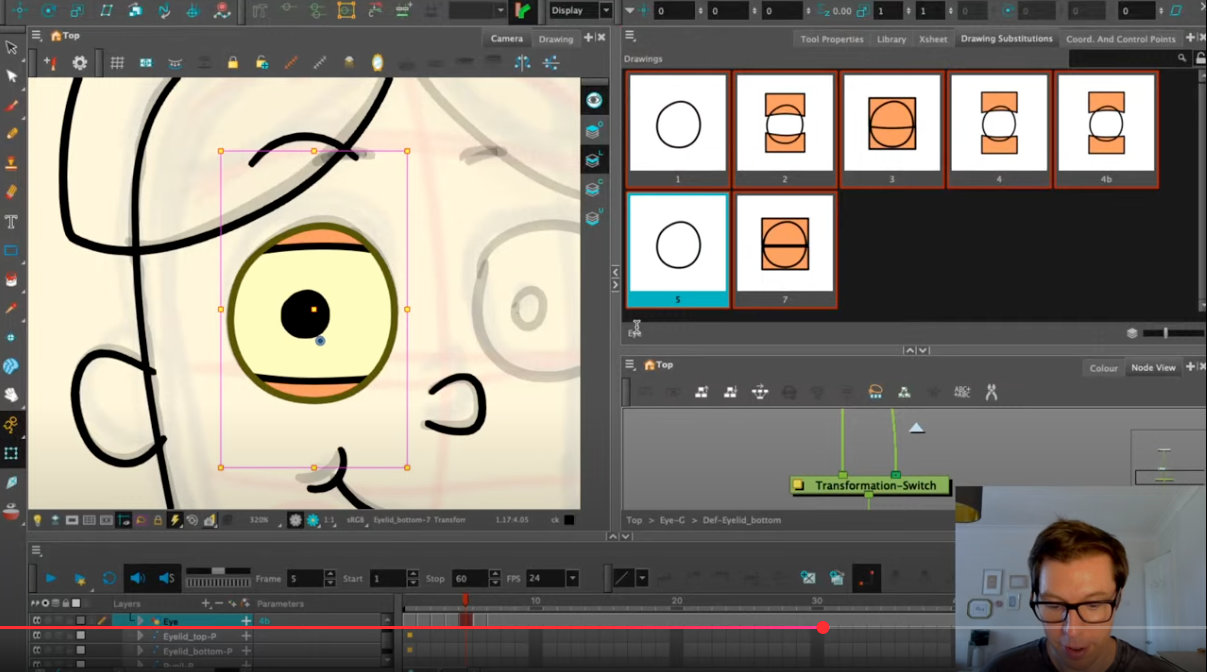
Task: Select the Eraser tool
Action: point(12,191)
